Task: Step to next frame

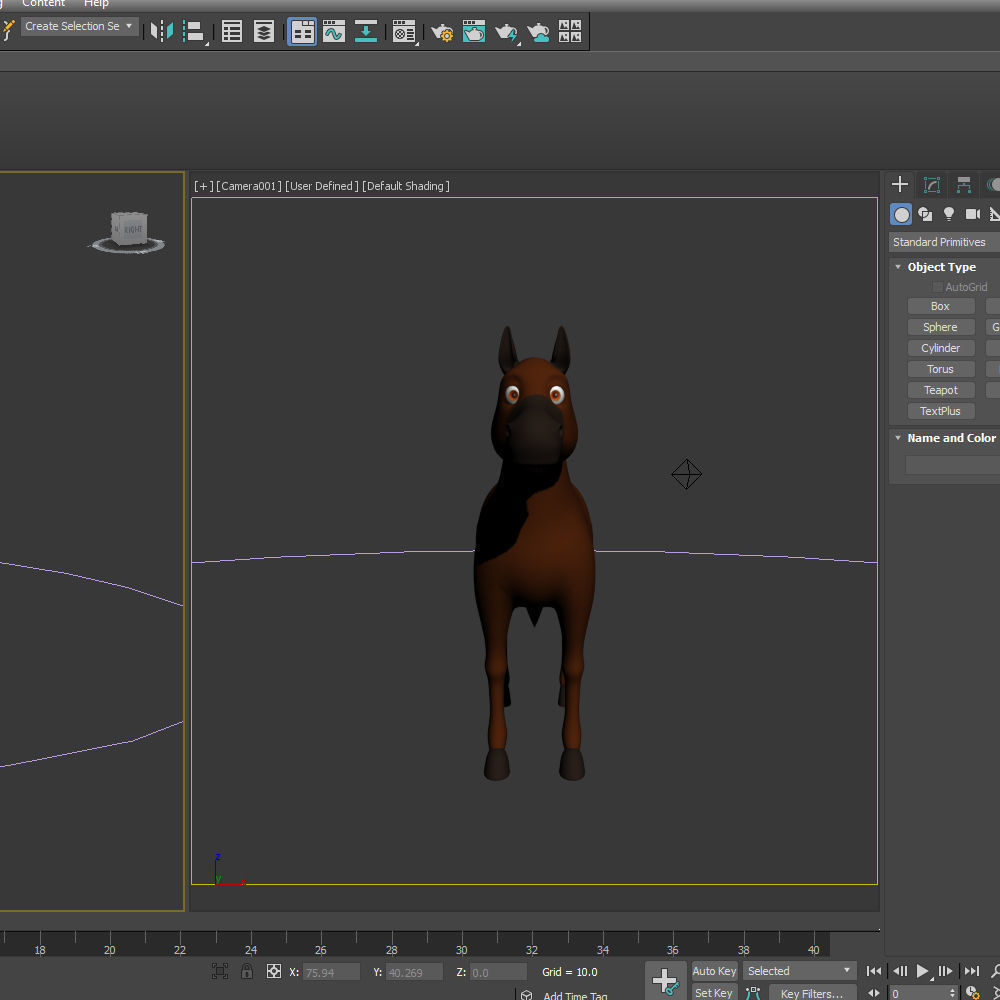Action: tap(946, 971)
